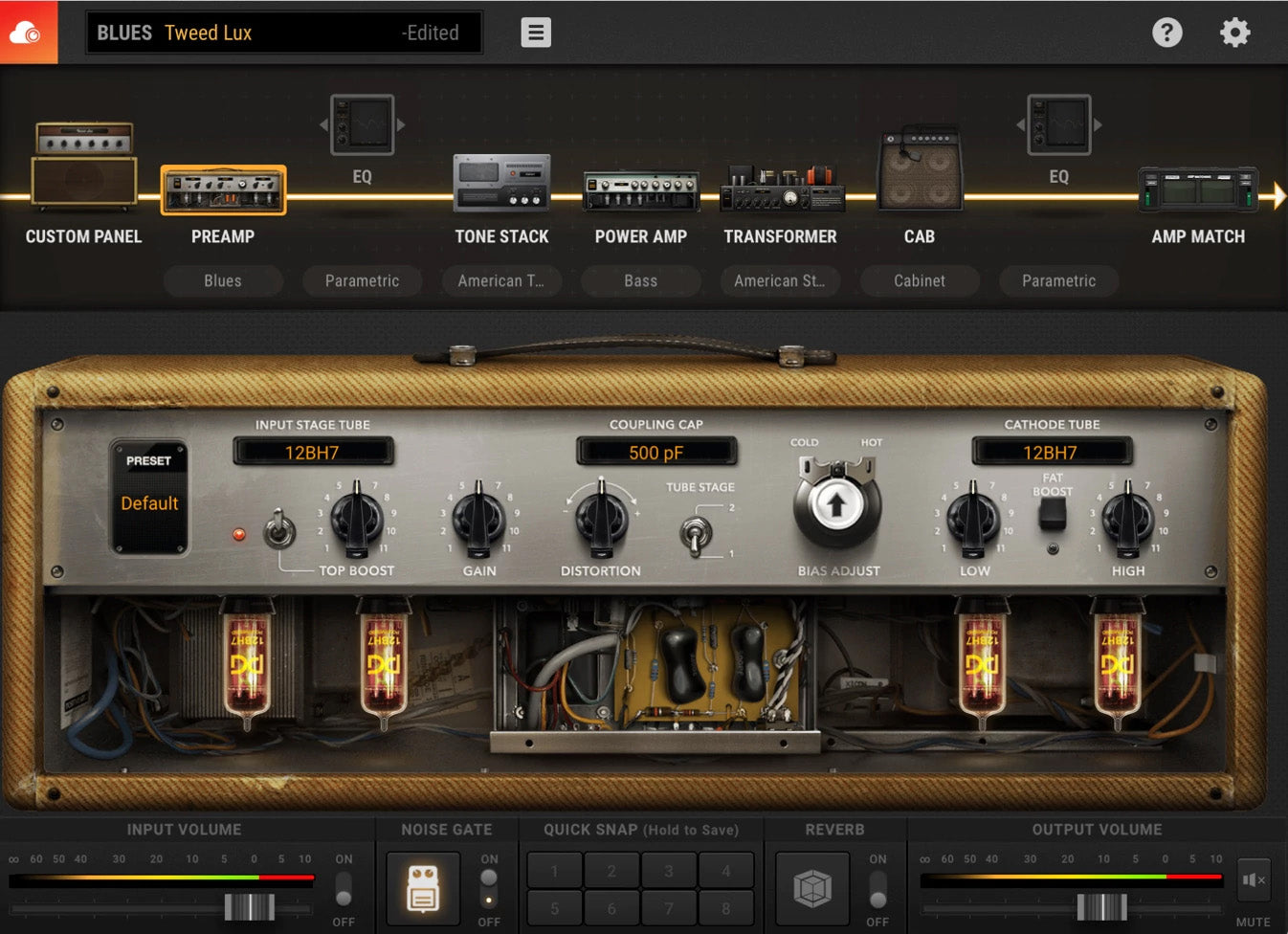Click the Blues preamp type button
This screenshot has width=1288, height=934.
(223, 281)
